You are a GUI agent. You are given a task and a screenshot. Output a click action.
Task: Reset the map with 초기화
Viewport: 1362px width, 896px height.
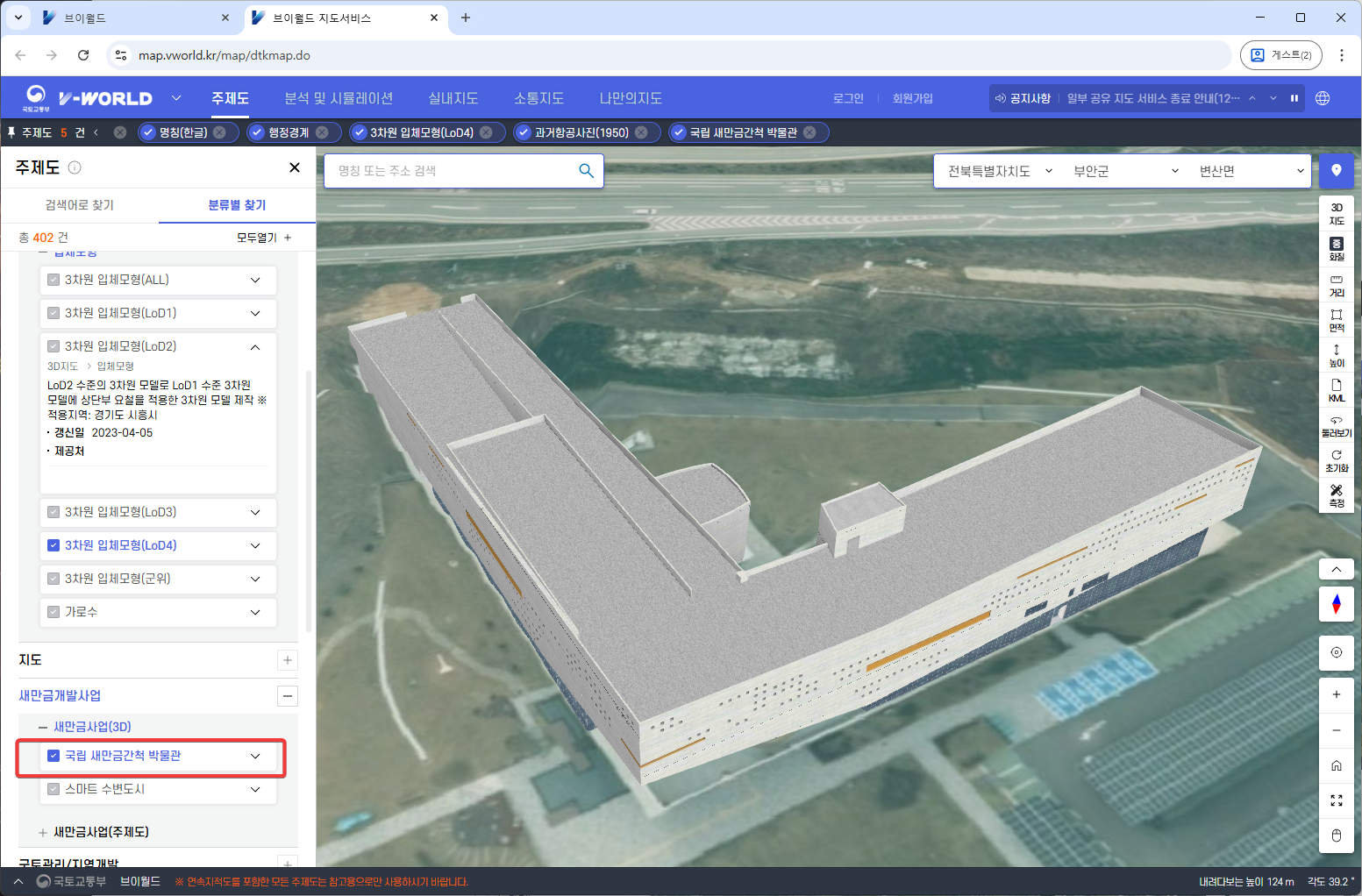[1336, 461]
